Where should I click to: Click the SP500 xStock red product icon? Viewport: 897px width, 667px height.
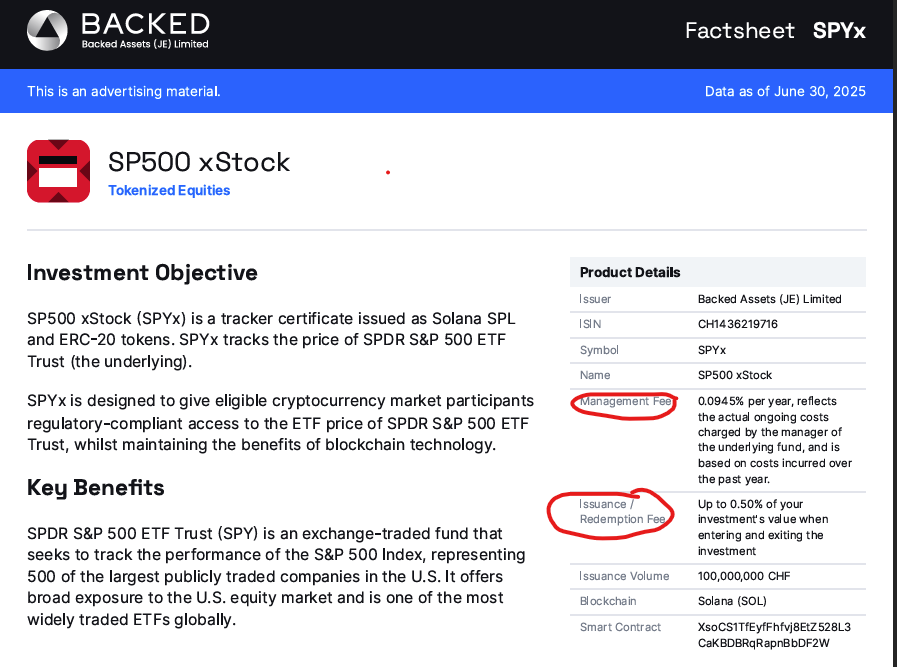coord(58,171)
